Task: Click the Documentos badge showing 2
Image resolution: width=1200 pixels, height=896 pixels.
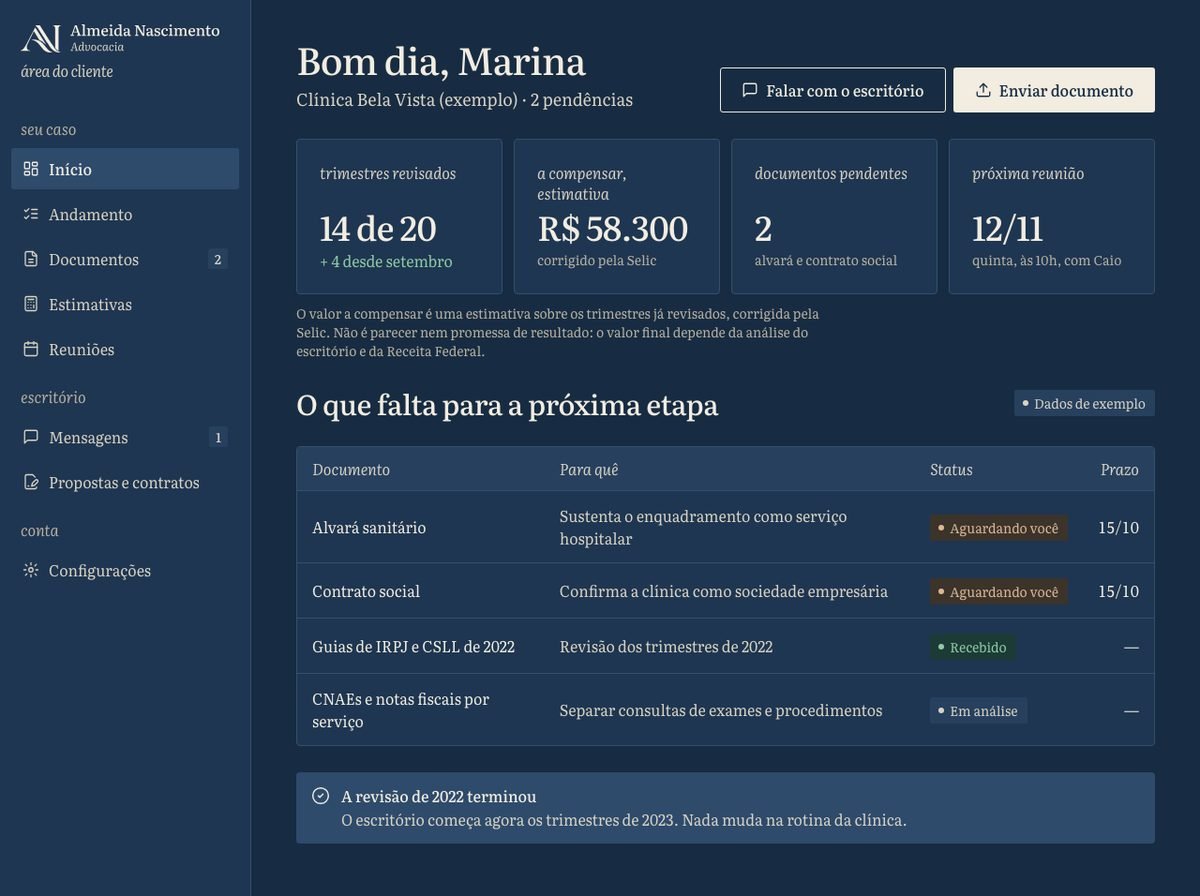Action: point(218,259)
